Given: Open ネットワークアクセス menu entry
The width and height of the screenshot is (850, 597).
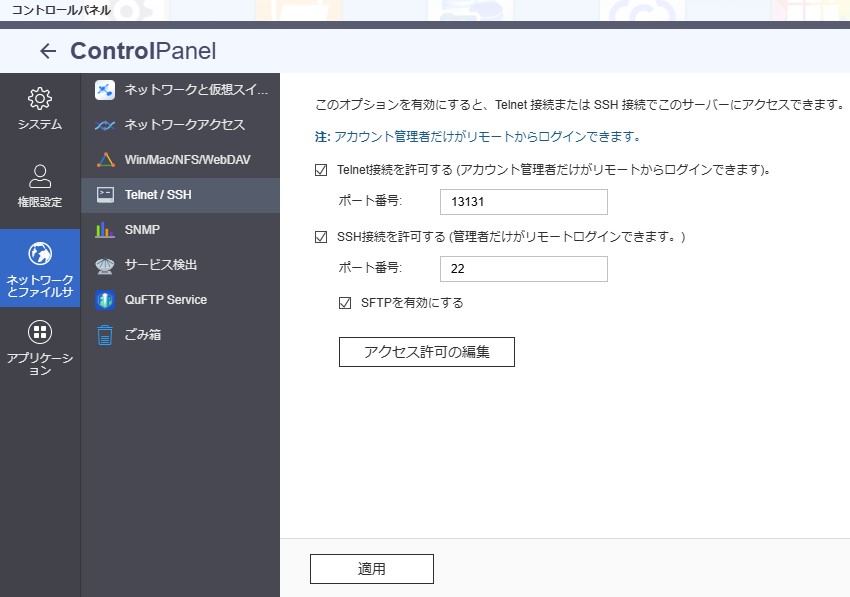Looking at the screenshot, I should 181,125.
